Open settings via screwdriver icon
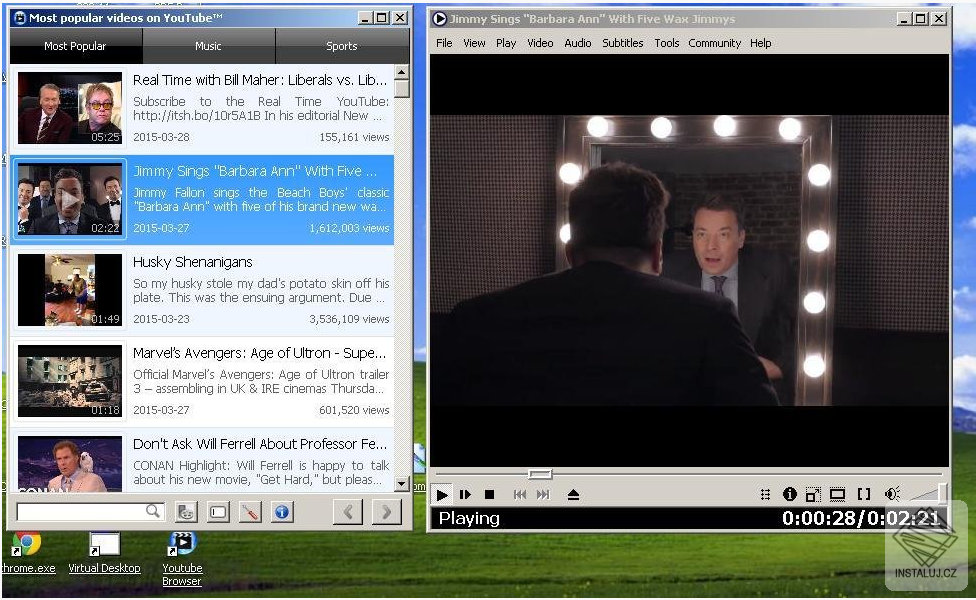Image resolution: width=976 pixels, height=600 pixels. (250, 512)
